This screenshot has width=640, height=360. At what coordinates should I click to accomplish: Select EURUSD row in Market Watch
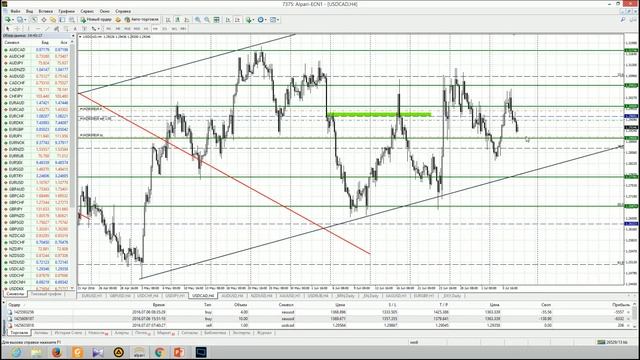pos(36,182)
